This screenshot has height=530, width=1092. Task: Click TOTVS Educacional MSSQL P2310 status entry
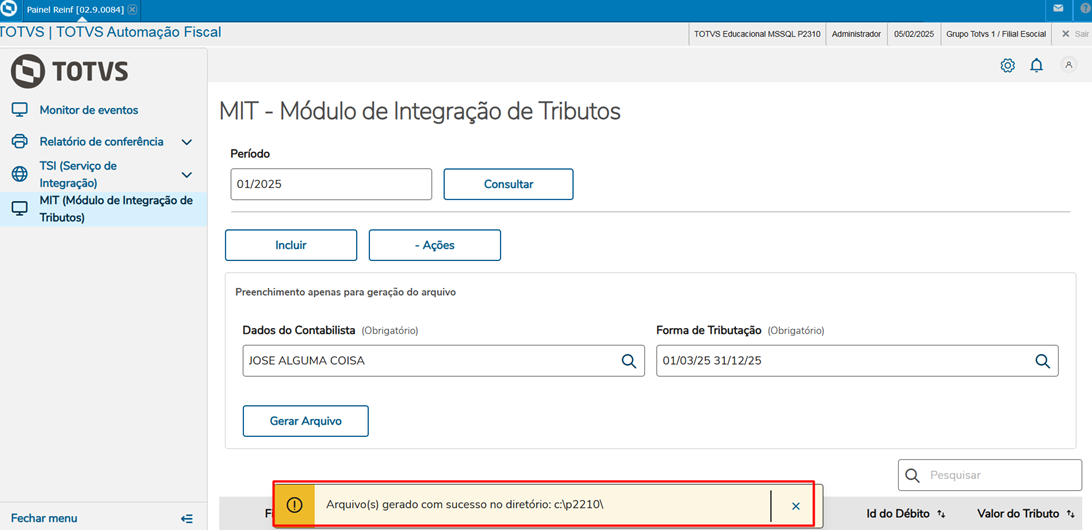coord(757,33)
